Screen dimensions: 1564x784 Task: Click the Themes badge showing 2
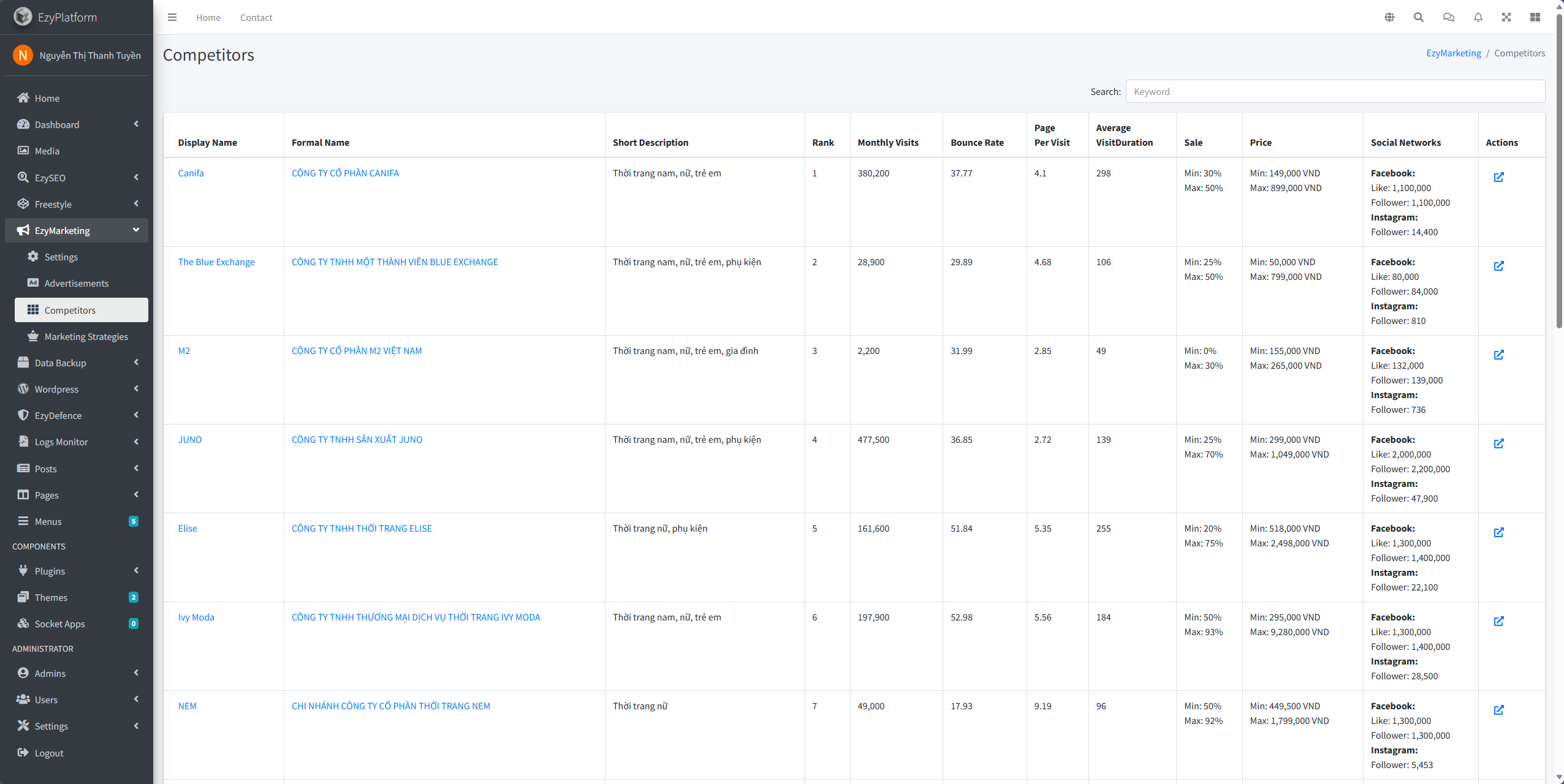134,597
